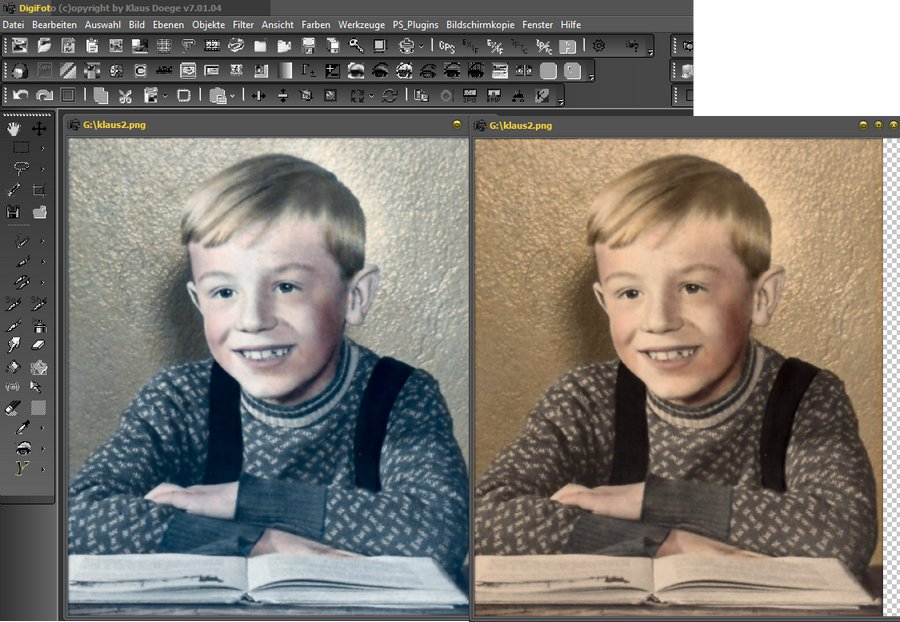Open the Hilfe menu

[x=570, y=24]
